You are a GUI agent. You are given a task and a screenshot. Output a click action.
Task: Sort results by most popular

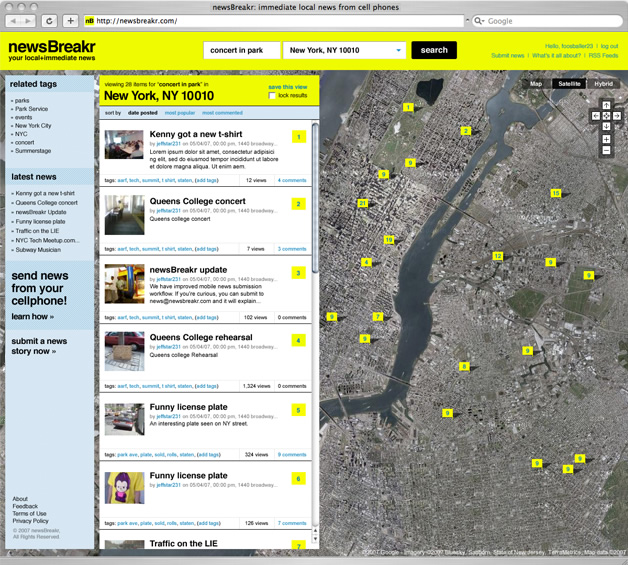(x=180, y=113)
